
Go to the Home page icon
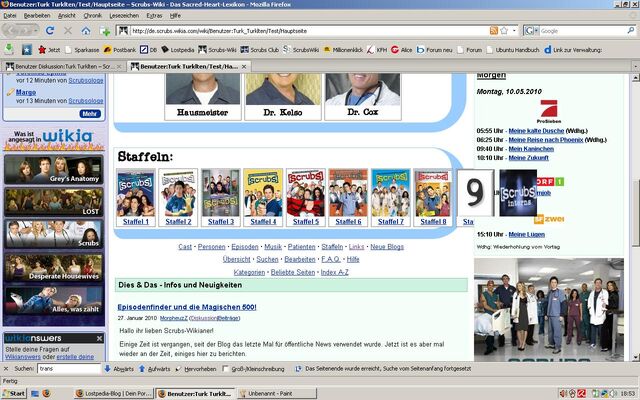(86, 31)
